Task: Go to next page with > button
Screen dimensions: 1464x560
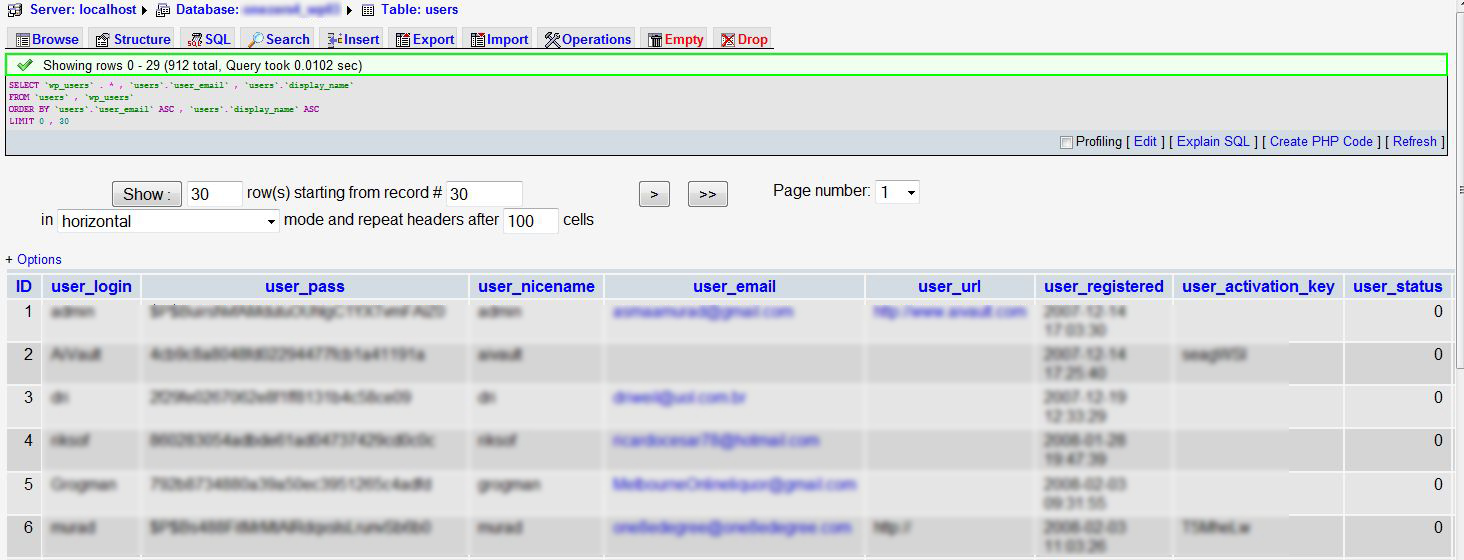Action: pos(653,194)
